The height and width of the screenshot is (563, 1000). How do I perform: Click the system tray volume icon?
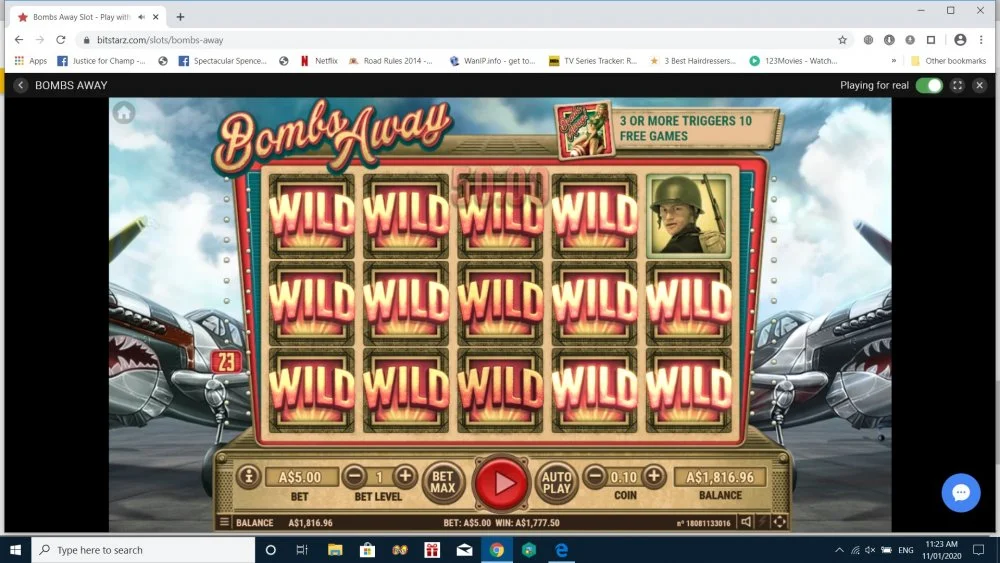coord(871,550)
